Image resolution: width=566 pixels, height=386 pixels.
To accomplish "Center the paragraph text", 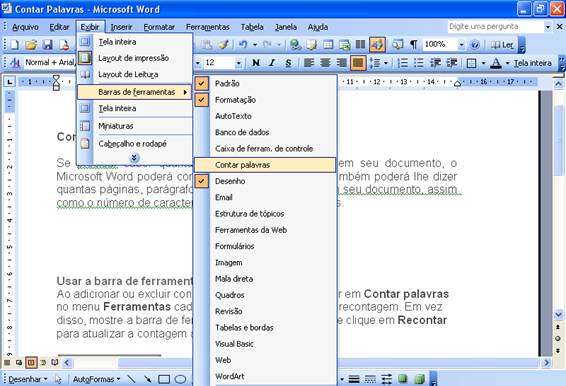I will (325, 63).
